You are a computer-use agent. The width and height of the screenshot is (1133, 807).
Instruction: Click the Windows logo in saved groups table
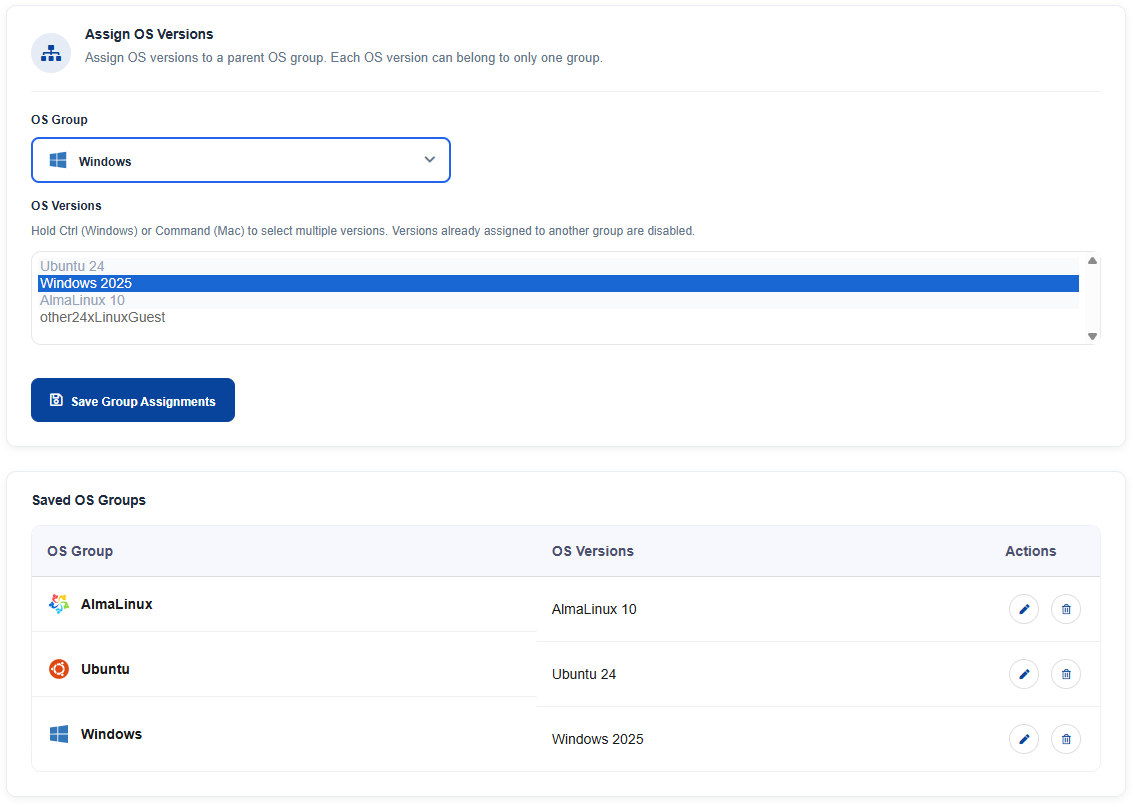[59, 734]
